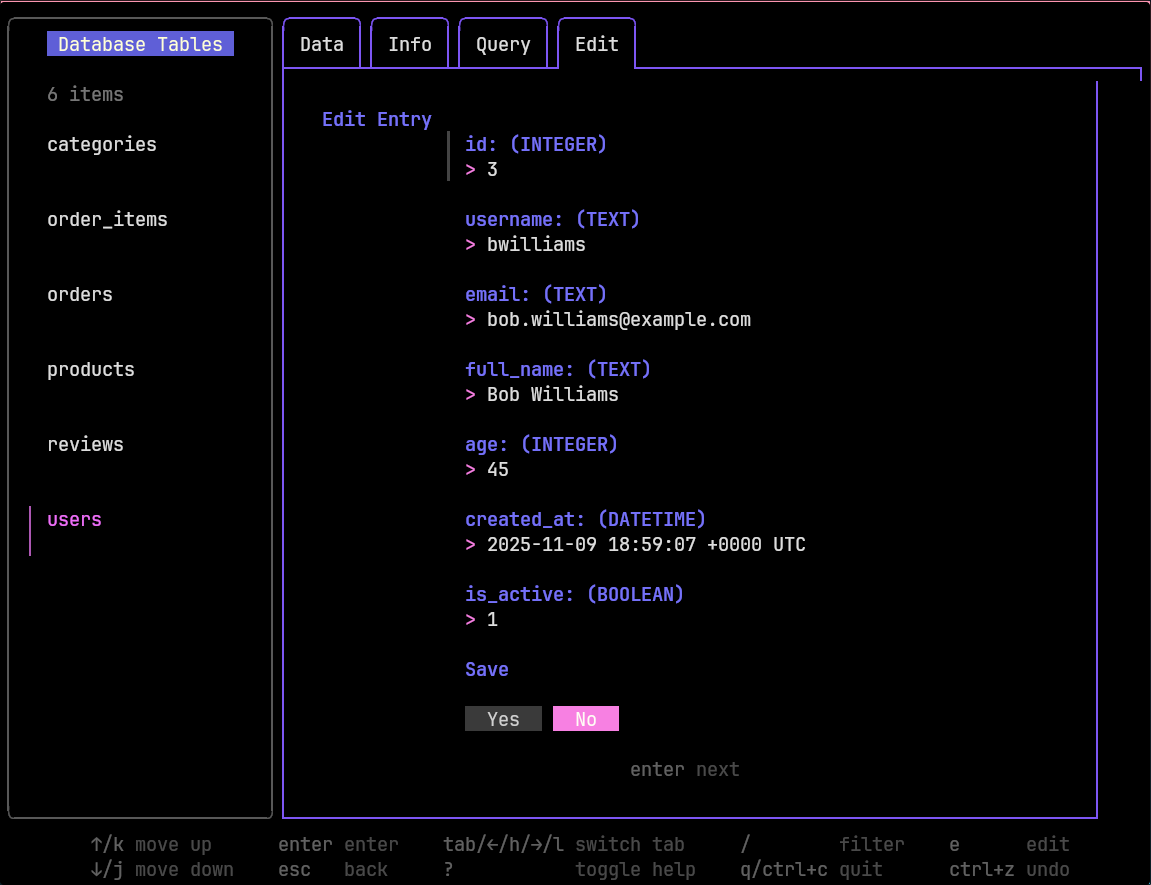Screen dimensions: 1151x885
Task: Open the reviews table
Action: pyautogui.click(x=85, y=444)
